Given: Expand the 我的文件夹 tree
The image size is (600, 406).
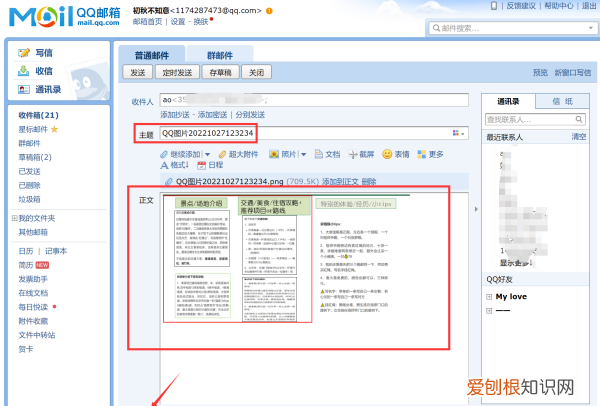Looking at the screenshot, I should pos(14,218).
